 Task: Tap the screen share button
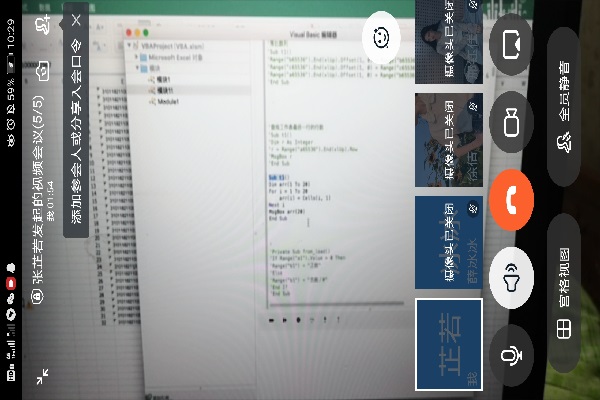pyautogui.click(x=512, y=44)
